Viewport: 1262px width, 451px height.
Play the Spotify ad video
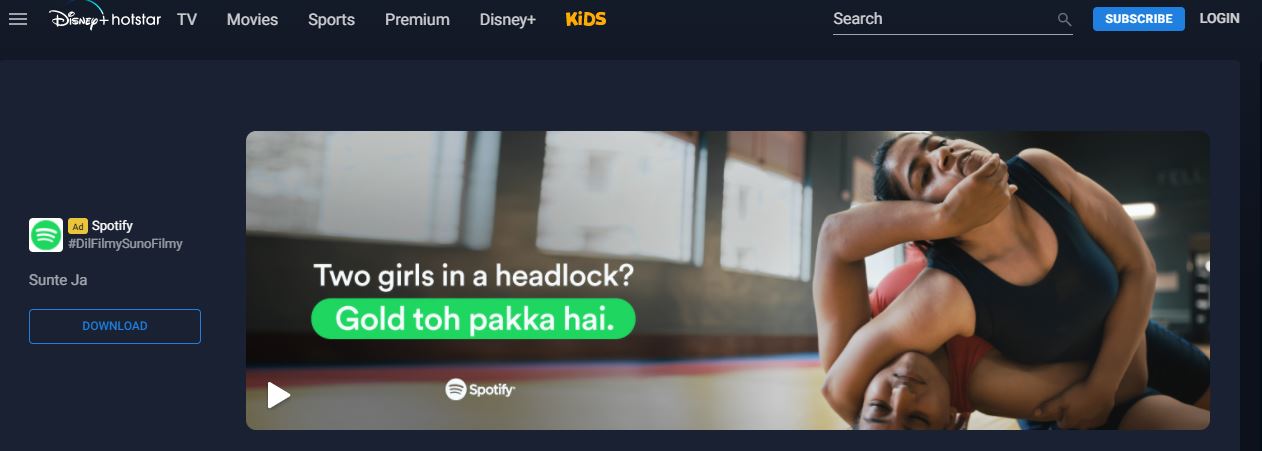click(279, 395)
